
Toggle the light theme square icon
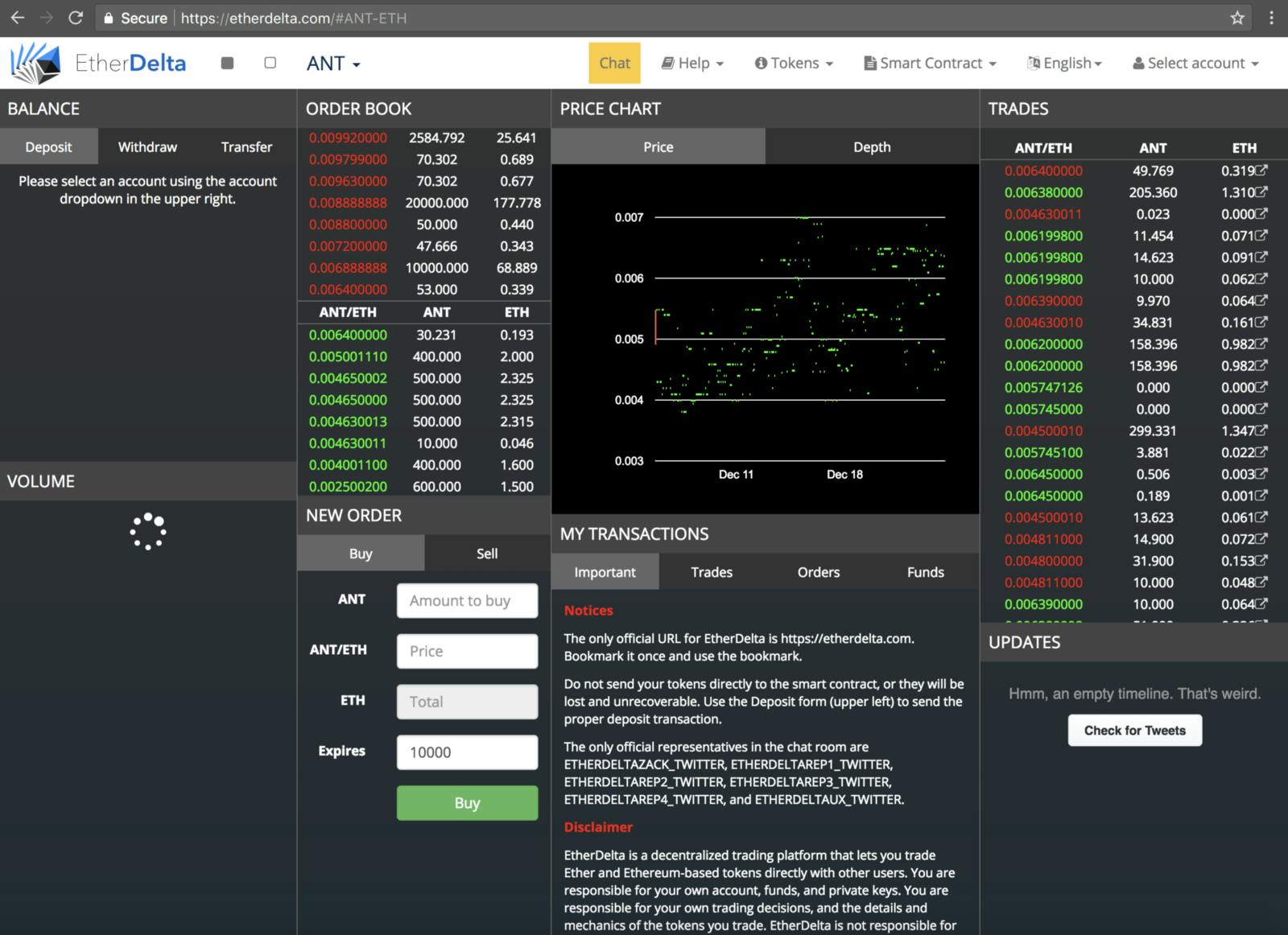[270, 62]
